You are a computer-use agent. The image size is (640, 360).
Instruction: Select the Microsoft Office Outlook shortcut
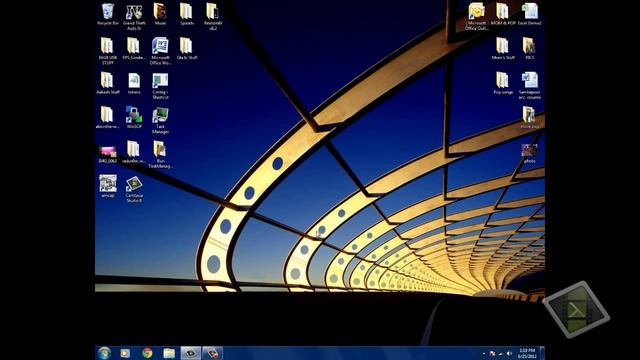[x=476, y=17]
